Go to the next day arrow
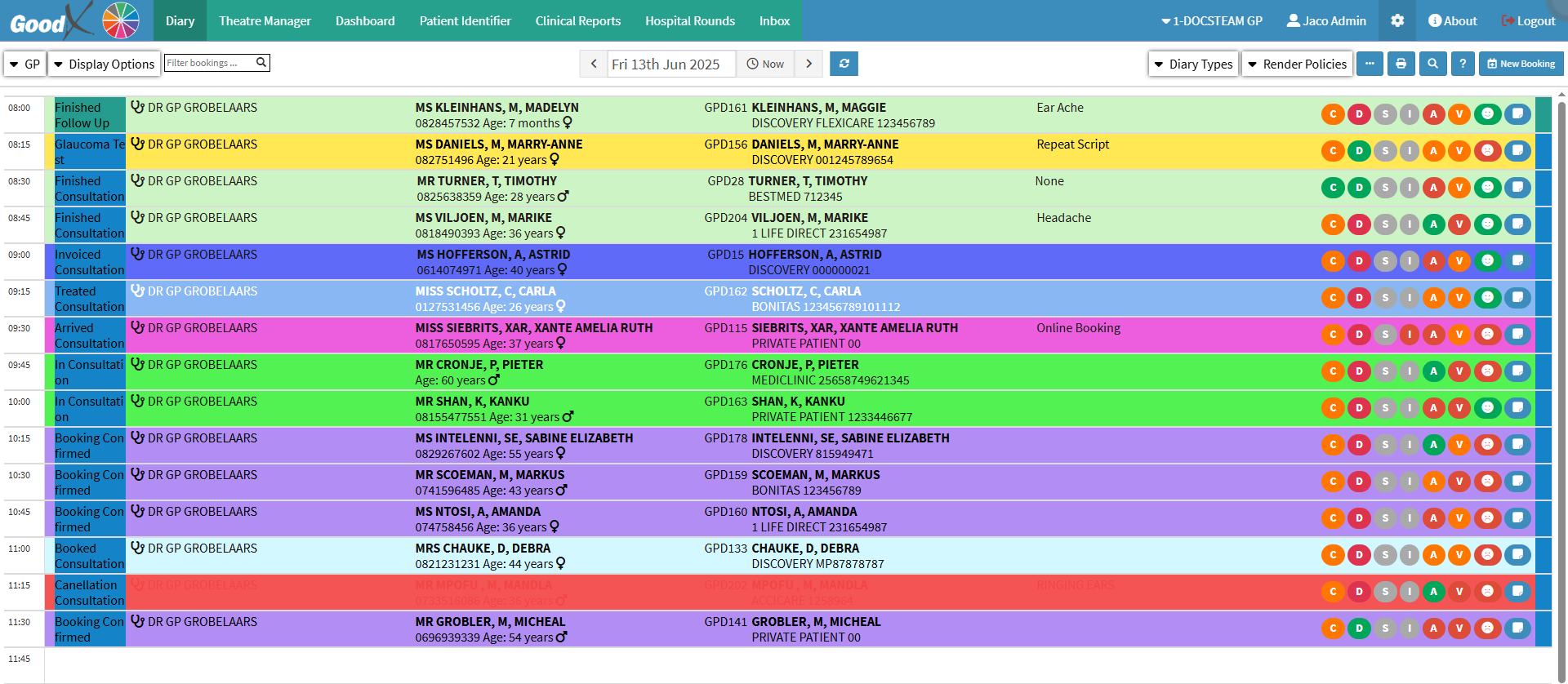The width and height of the screenshot is (1568, 684). pyautogui.click(x=808, y=64)
